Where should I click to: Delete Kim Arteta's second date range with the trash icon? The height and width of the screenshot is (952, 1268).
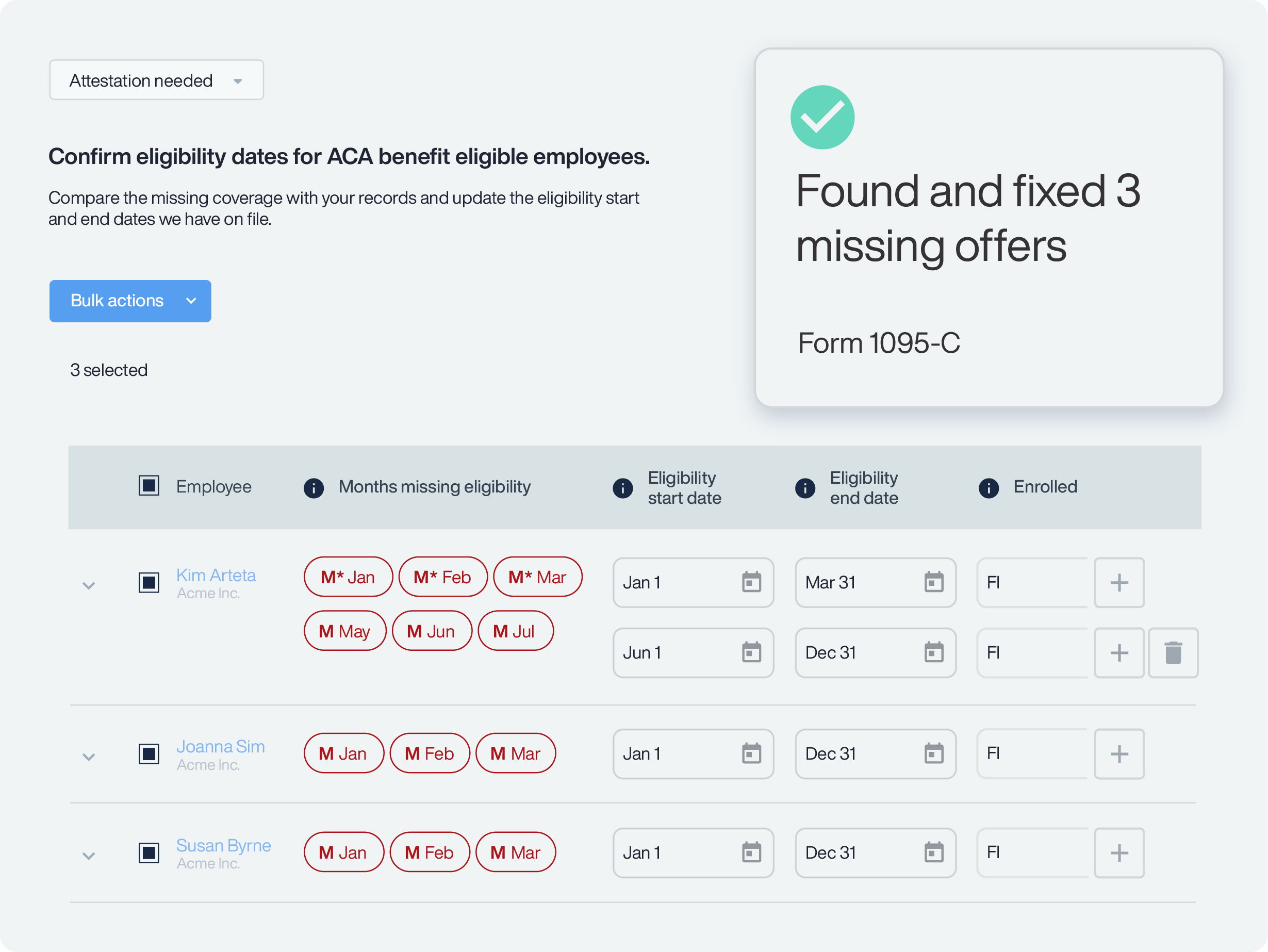pos(1173,652)
